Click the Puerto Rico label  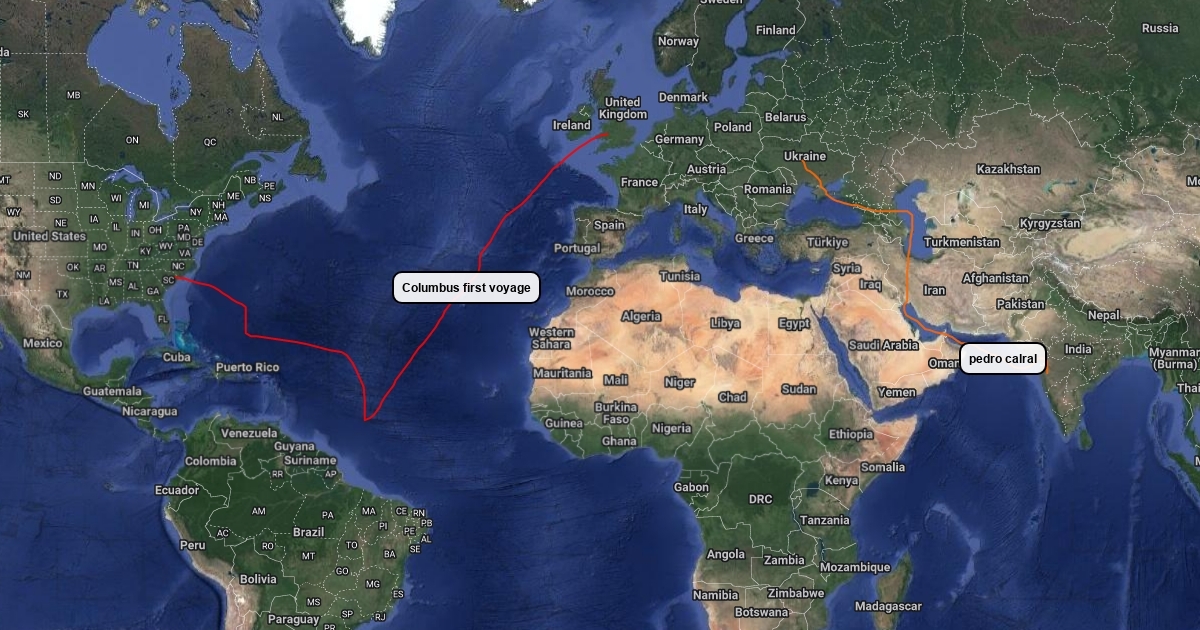click(247, 367)
